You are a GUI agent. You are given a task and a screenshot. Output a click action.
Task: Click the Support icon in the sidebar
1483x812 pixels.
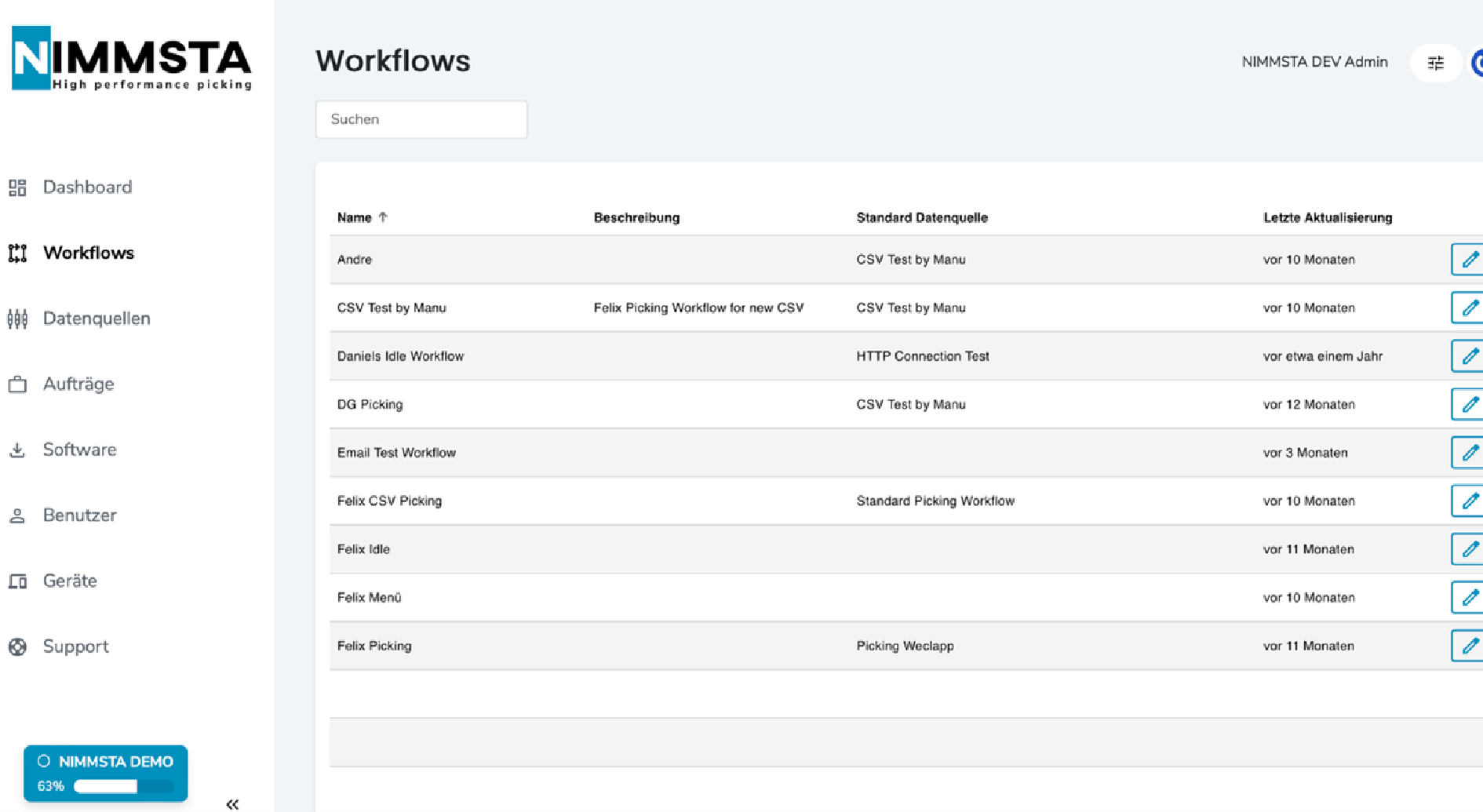(x=17, y=646)
